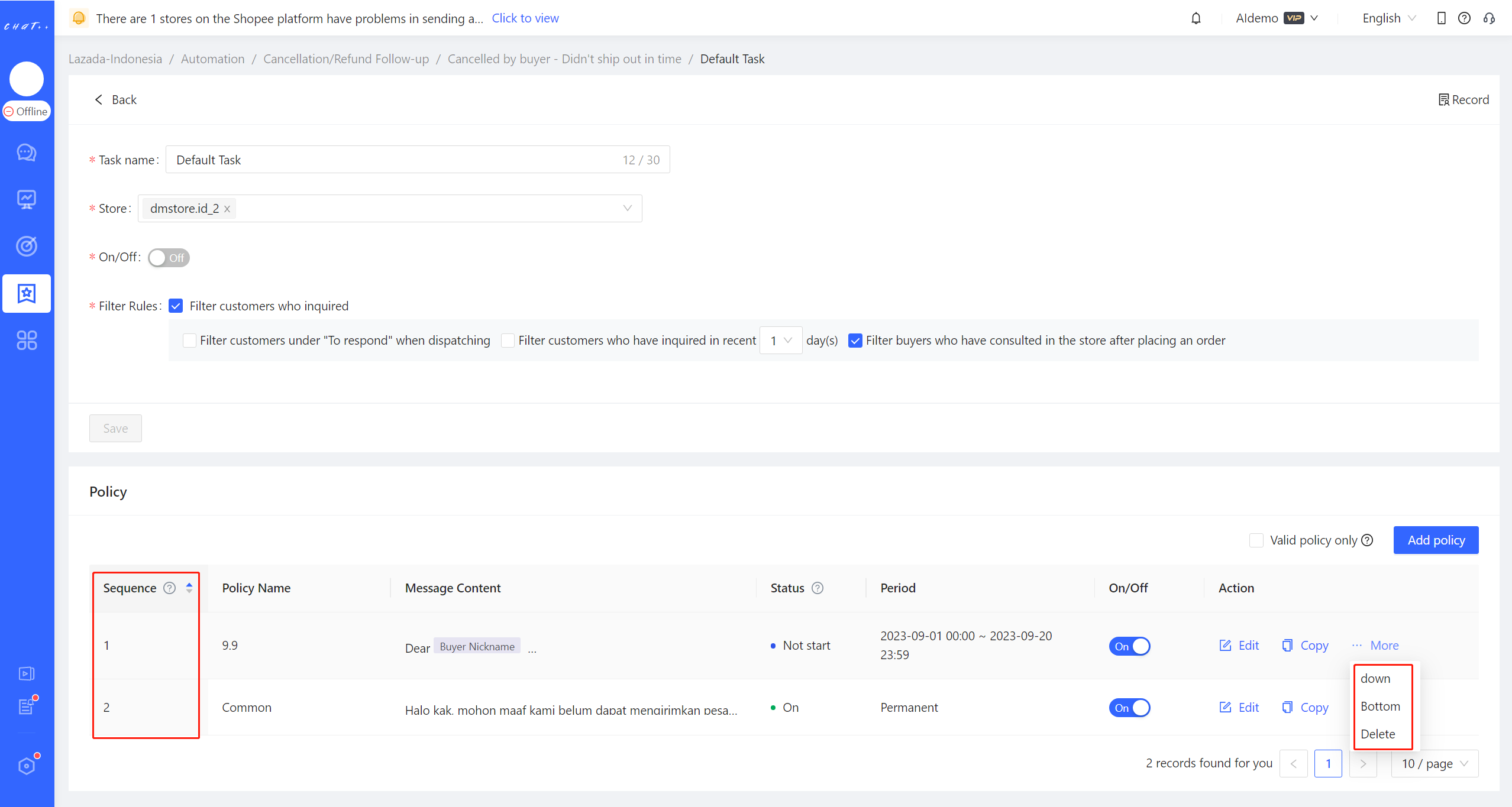The width and height of the screenshot is (1512, 807).
Task: Click the Valid policy only help icon
Action: pyautogui.click(x=1367, y=540)
